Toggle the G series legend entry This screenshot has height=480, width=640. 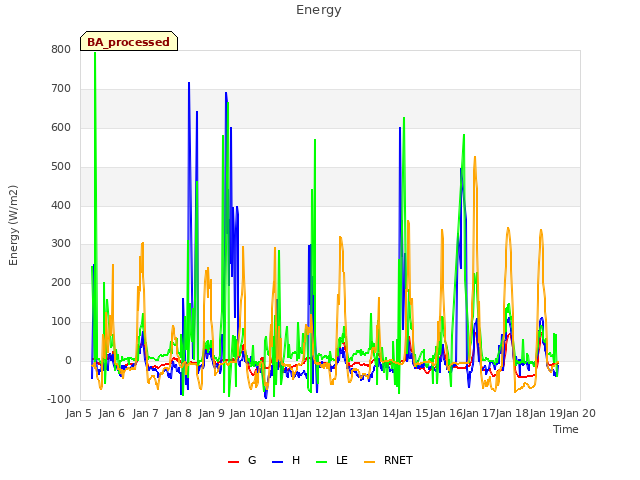tap(242, 460)
